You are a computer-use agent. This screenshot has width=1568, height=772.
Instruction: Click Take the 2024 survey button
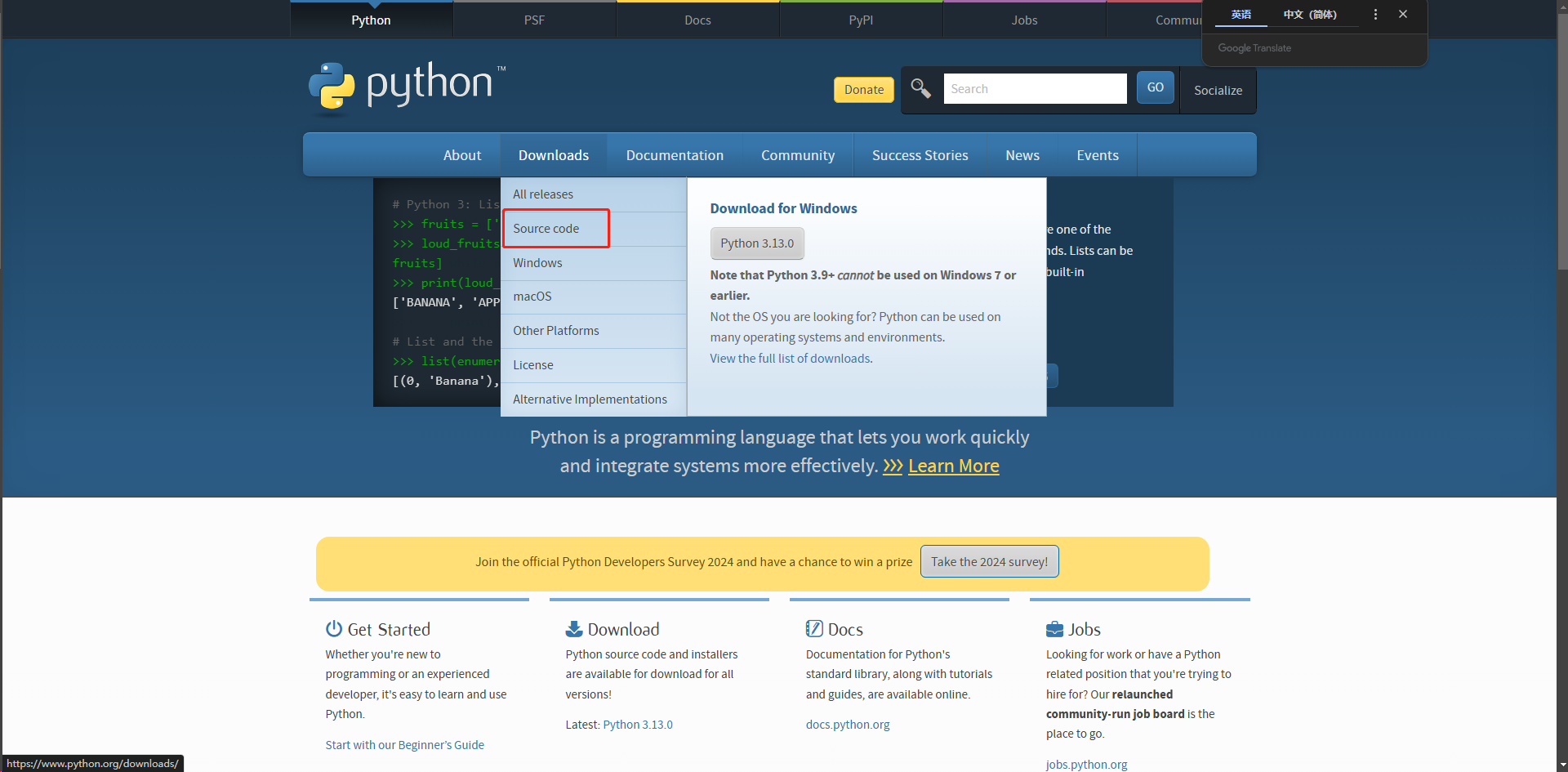(989, 562)
